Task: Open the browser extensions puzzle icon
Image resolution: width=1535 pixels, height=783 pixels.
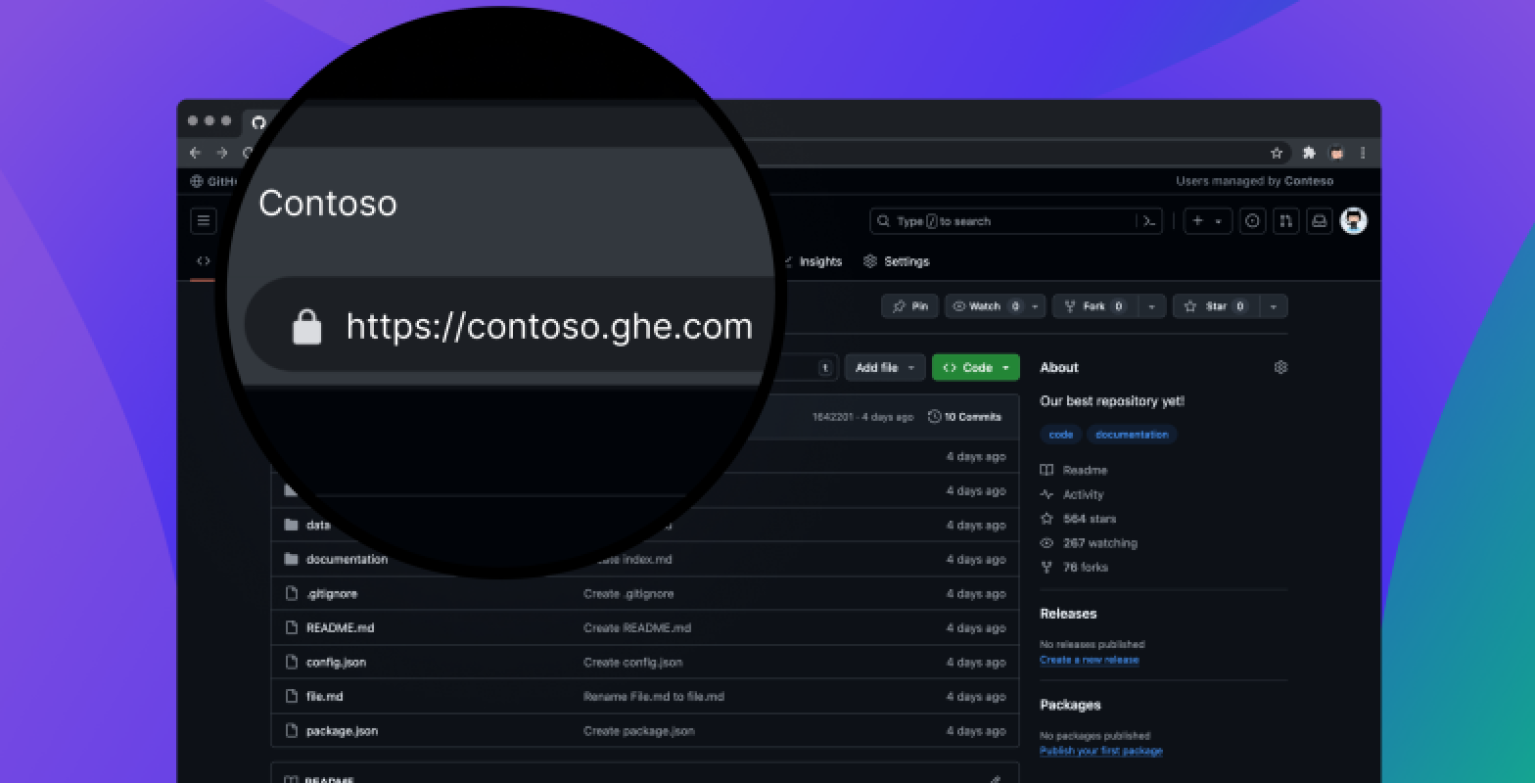Action: click(x=1309, y=153)
